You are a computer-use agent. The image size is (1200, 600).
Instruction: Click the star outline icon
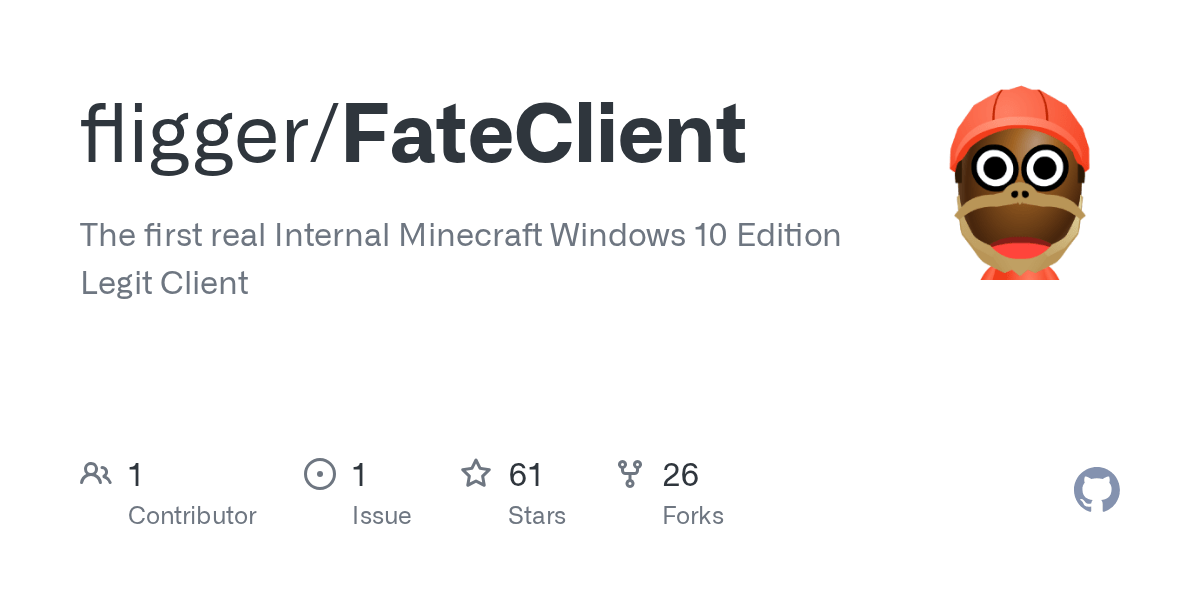click(x=476, y=474)
